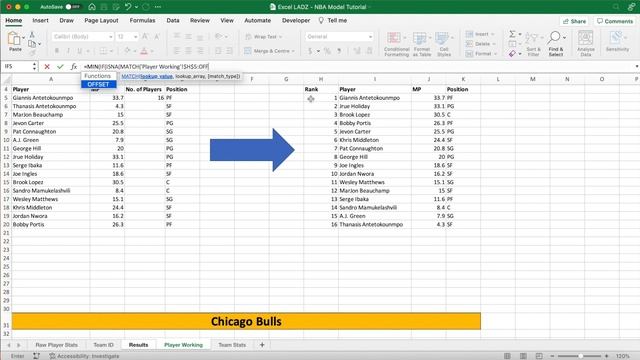640x360 pixels.
Task: Switch to the Data ribbon tab
Action: pyautogui.click(x=173, y=20)
